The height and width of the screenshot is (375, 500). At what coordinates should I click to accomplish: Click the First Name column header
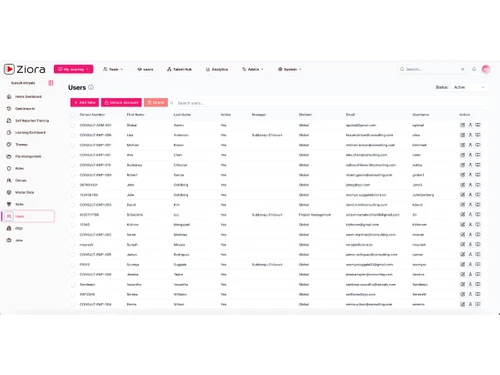pyautogui.click(x=135, y=115)
